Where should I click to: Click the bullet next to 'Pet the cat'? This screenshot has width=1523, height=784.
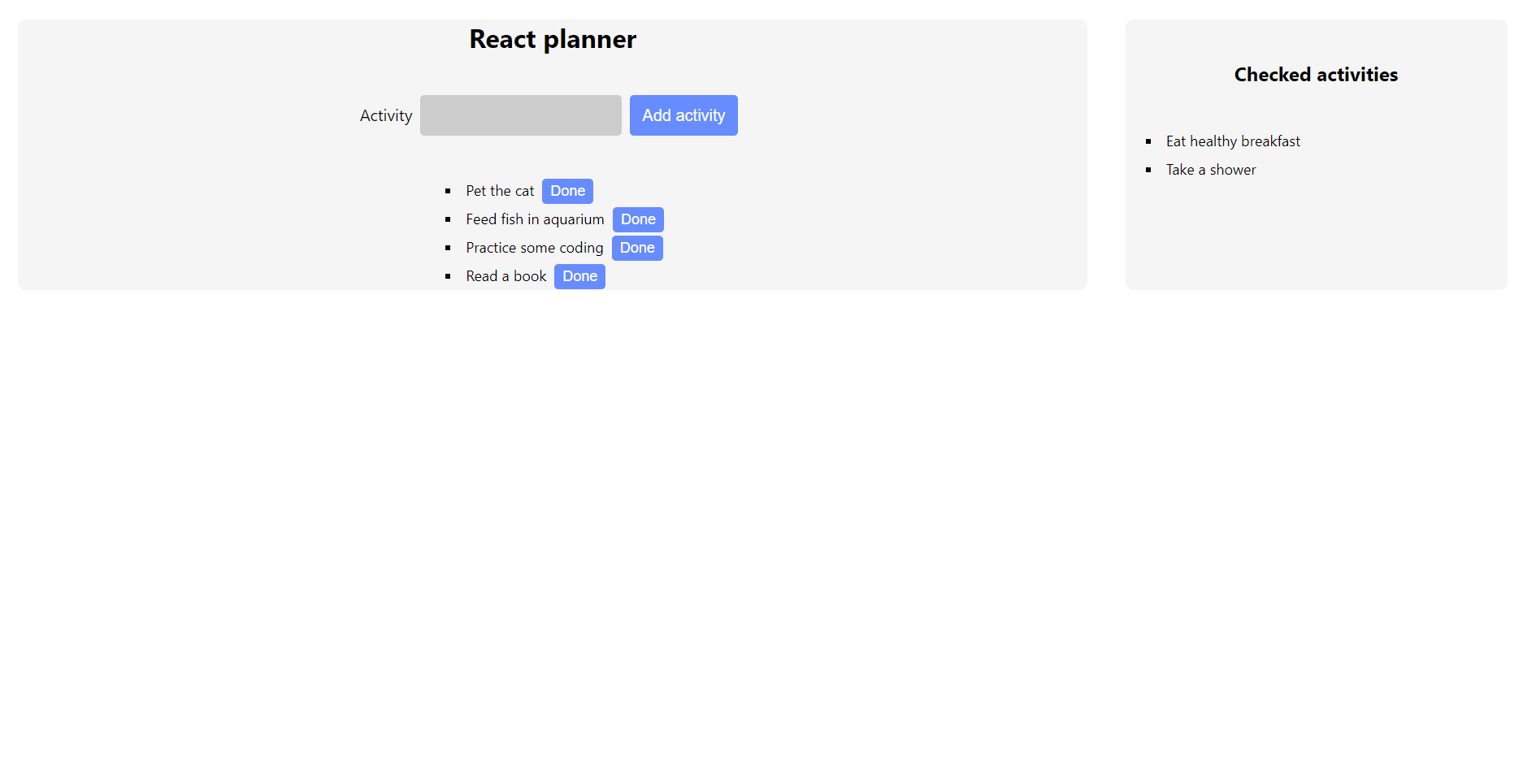(448, 190)
